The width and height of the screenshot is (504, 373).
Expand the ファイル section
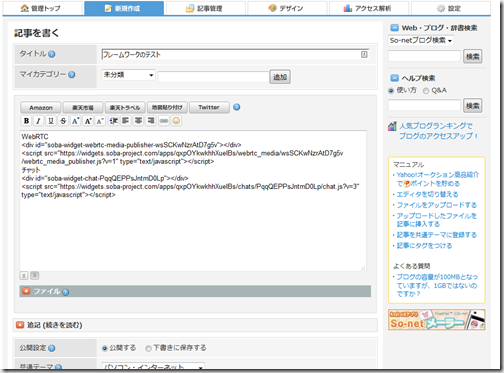click(26, 291)
